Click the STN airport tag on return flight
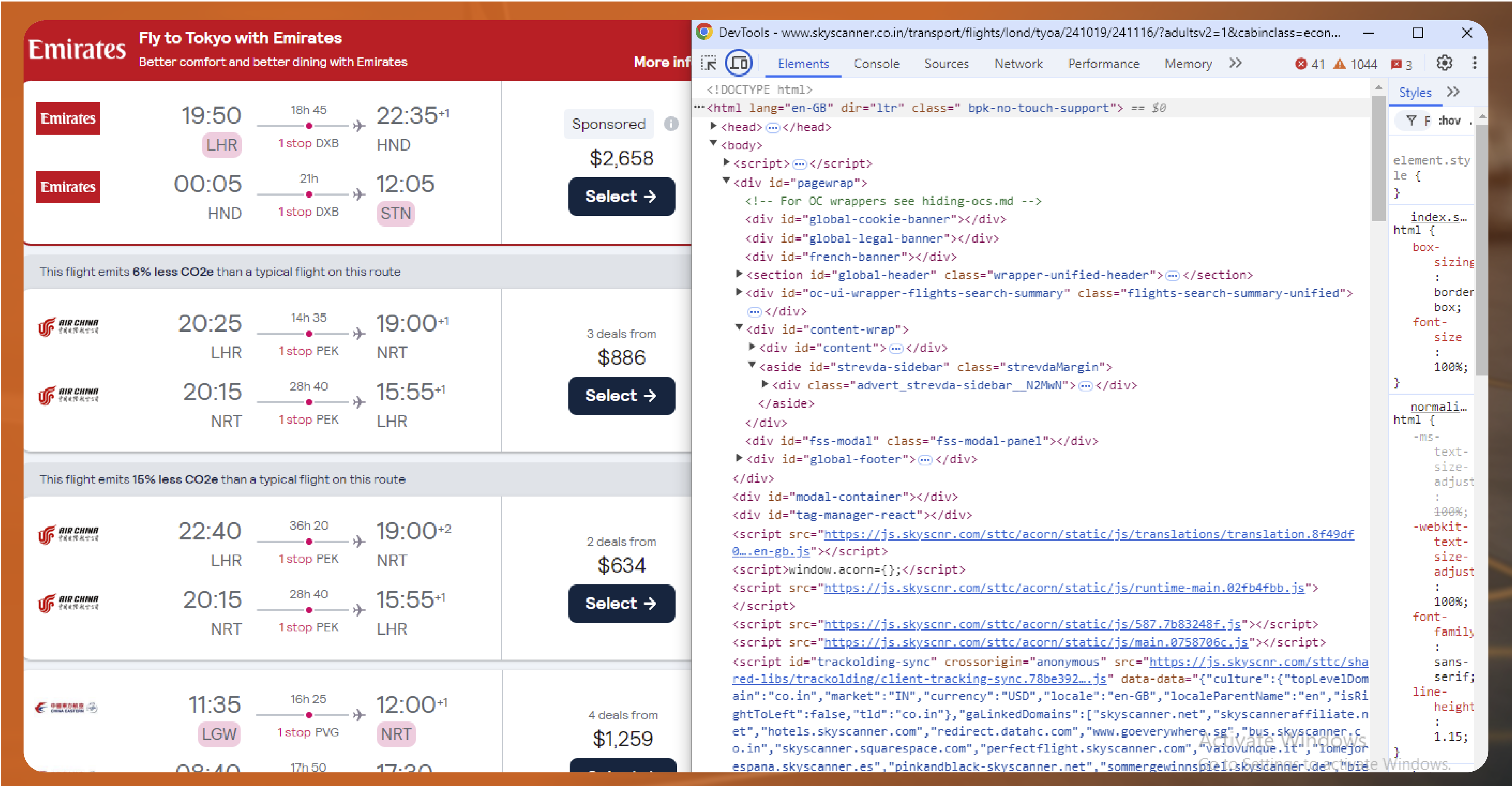The height and width of the screenshot is (786, 1512). point(396,214)
